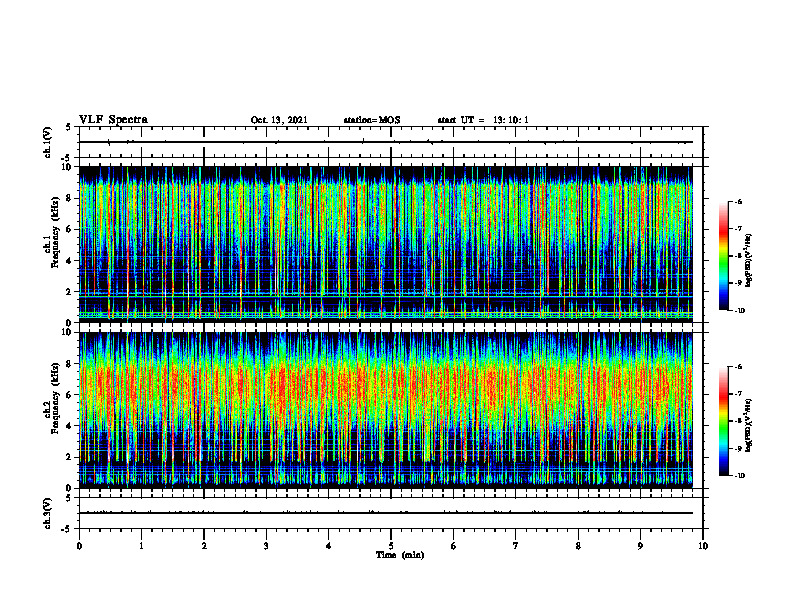Viewport: 792px width, 612px height.
Task: Click the ch.1 spectrogram color scale bar
Action: tap(723, 256)
